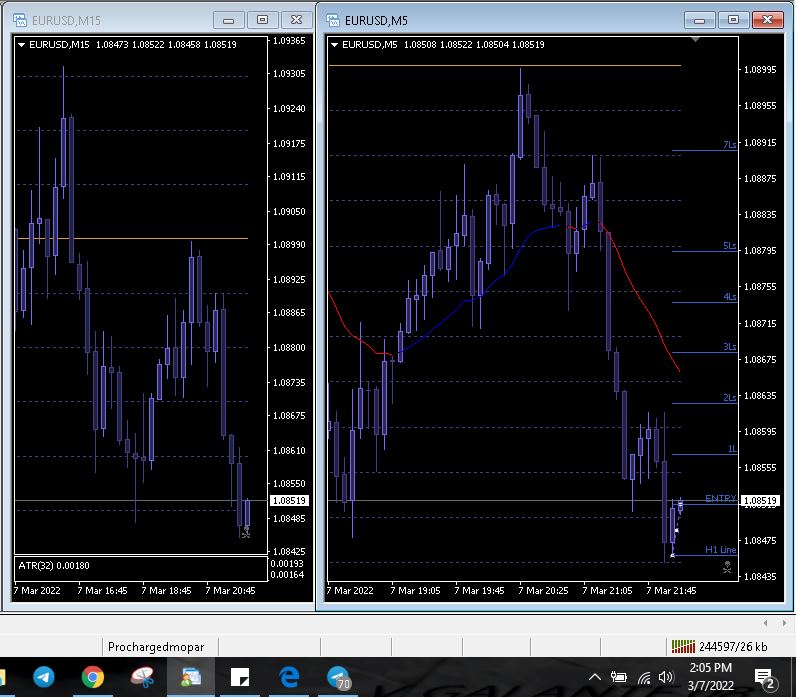This screenshot has height=697, width=796.
Task: Click the connection status bars icon
Action: 683,646
